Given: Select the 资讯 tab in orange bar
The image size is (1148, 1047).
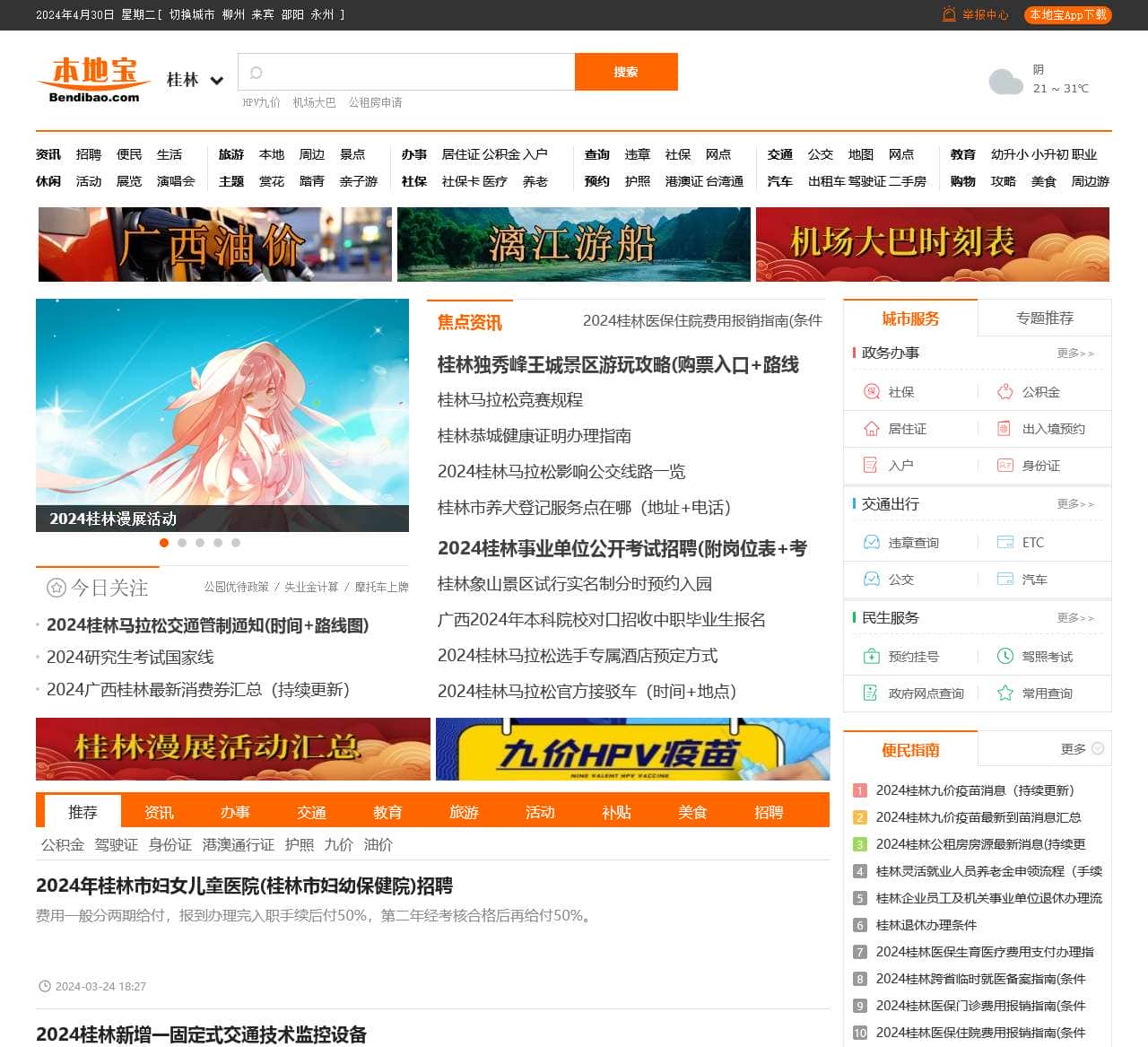Looking at the screenshot, I should pos(159,812).
